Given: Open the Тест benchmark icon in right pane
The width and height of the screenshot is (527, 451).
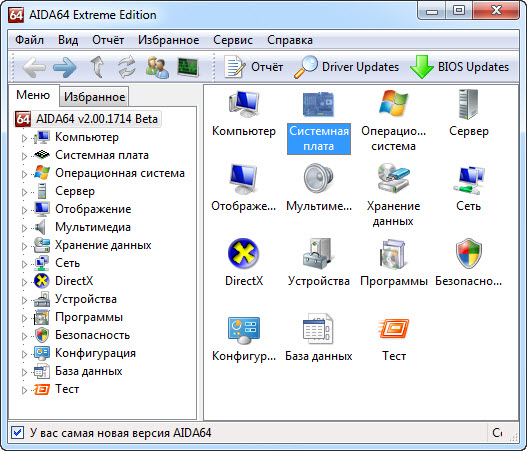Looking at the screenshot, I should [394, 329].
